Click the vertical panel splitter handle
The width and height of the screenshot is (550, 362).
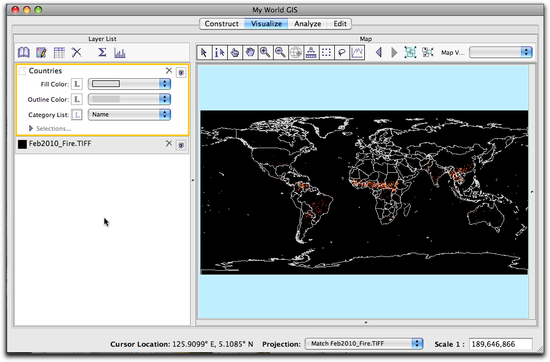click(x=193, y=180)
